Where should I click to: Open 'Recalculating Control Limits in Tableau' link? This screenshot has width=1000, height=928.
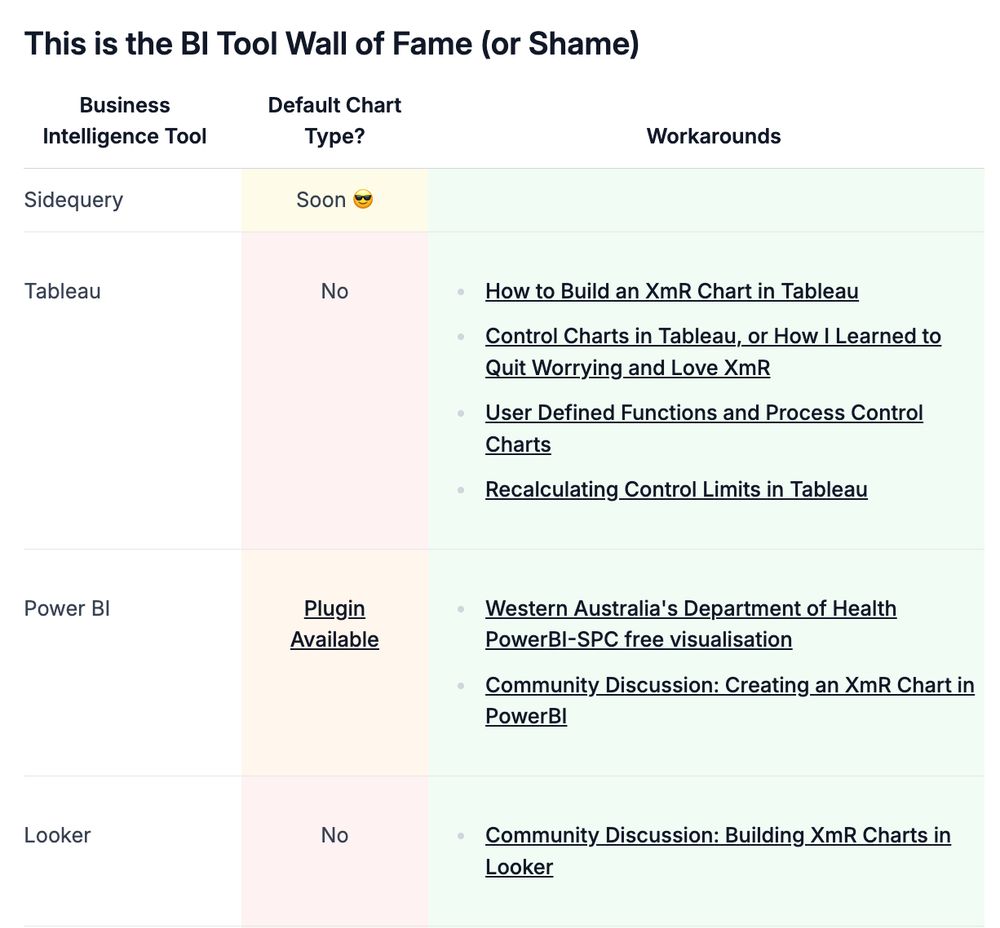point(676,490)
